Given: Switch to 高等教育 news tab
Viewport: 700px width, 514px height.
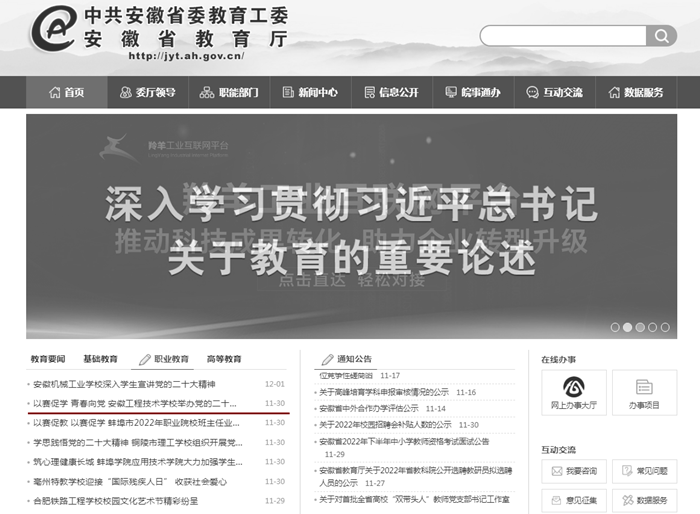Looking at the screenshot, I should (x=223, y=359).
